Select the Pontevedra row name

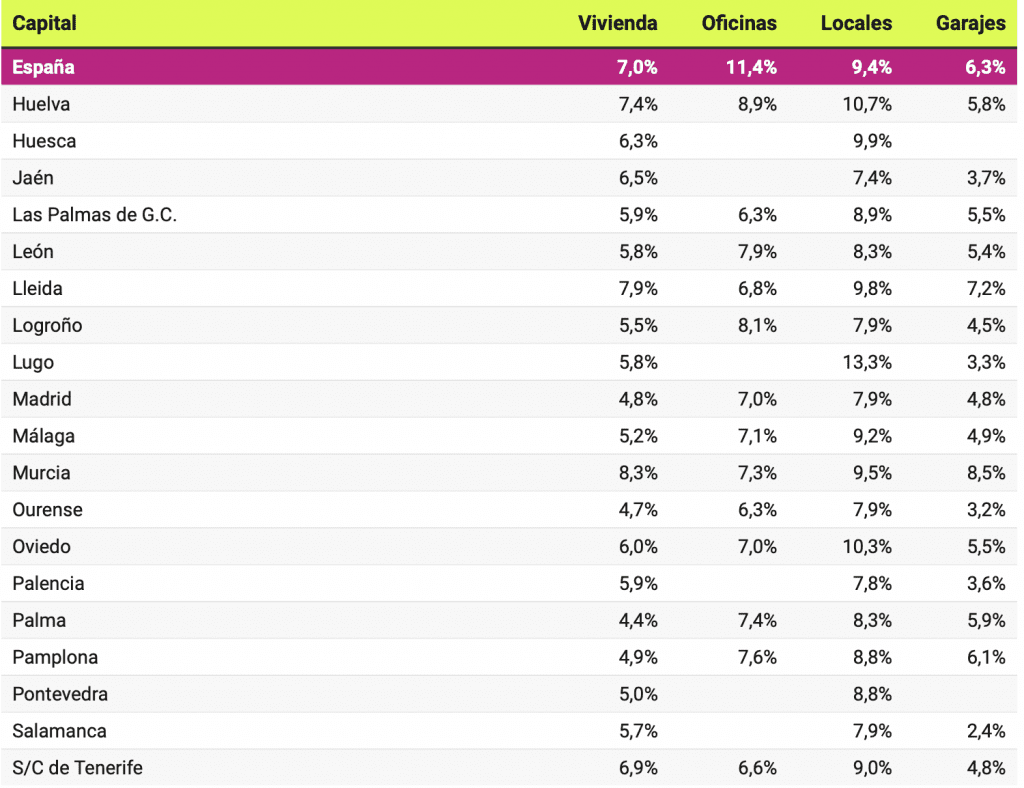(60, 694)
